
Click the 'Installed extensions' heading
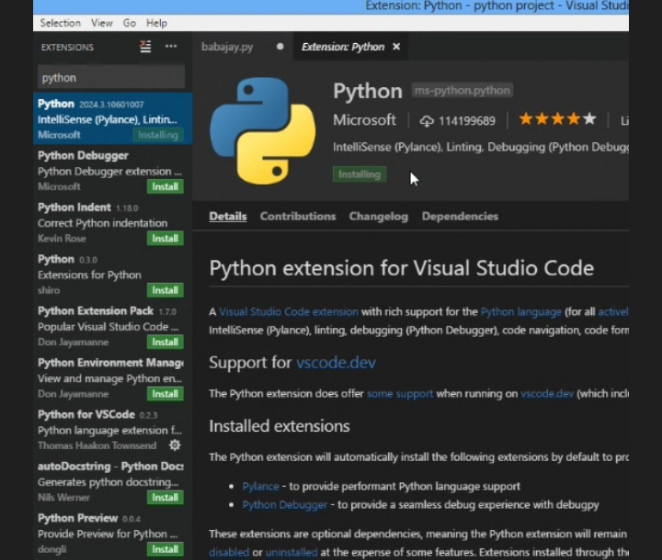point(279,426)
